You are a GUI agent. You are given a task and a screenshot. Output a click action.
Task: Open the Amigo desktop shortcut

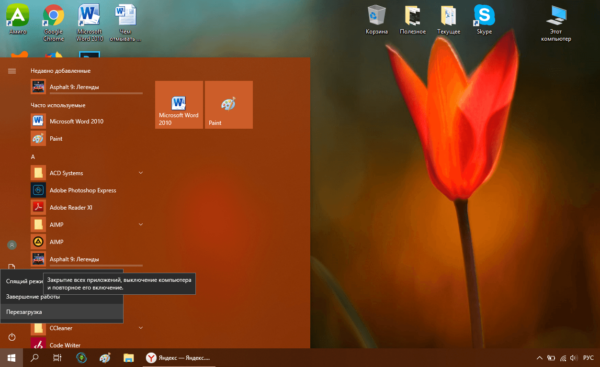tap(18, 19)
